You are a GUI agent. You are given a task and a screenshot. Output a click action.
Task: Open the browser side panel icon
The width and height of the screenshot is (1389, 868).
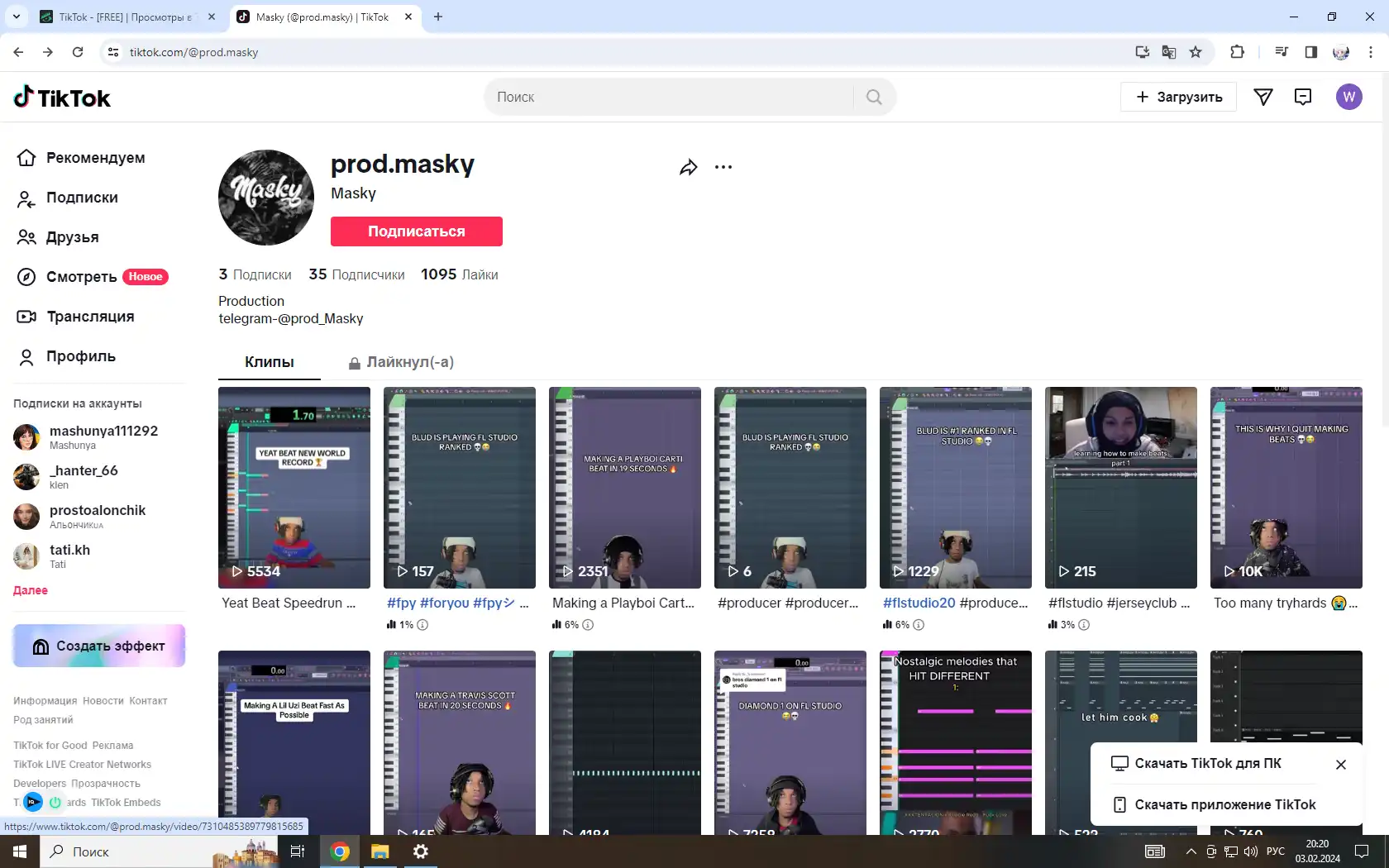click(x=1311, y=52)
